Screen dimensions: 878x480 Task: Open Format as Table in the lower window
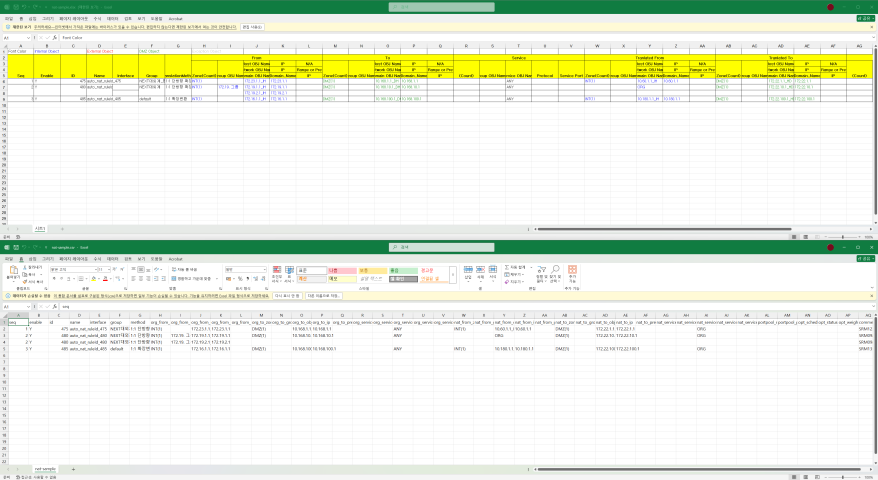(289, 273)
